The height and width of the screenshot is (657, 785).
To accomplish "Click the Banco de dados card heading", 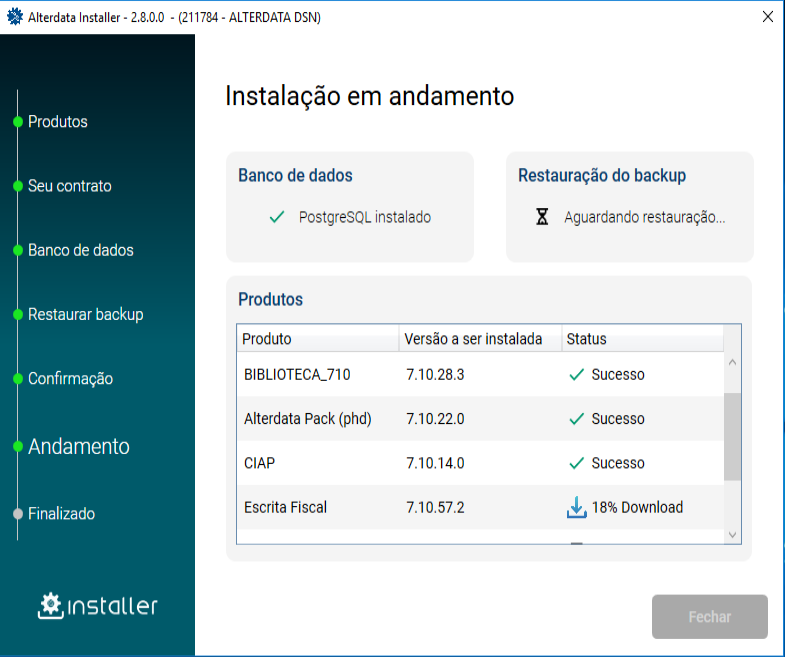I will [x=295, y=175].
